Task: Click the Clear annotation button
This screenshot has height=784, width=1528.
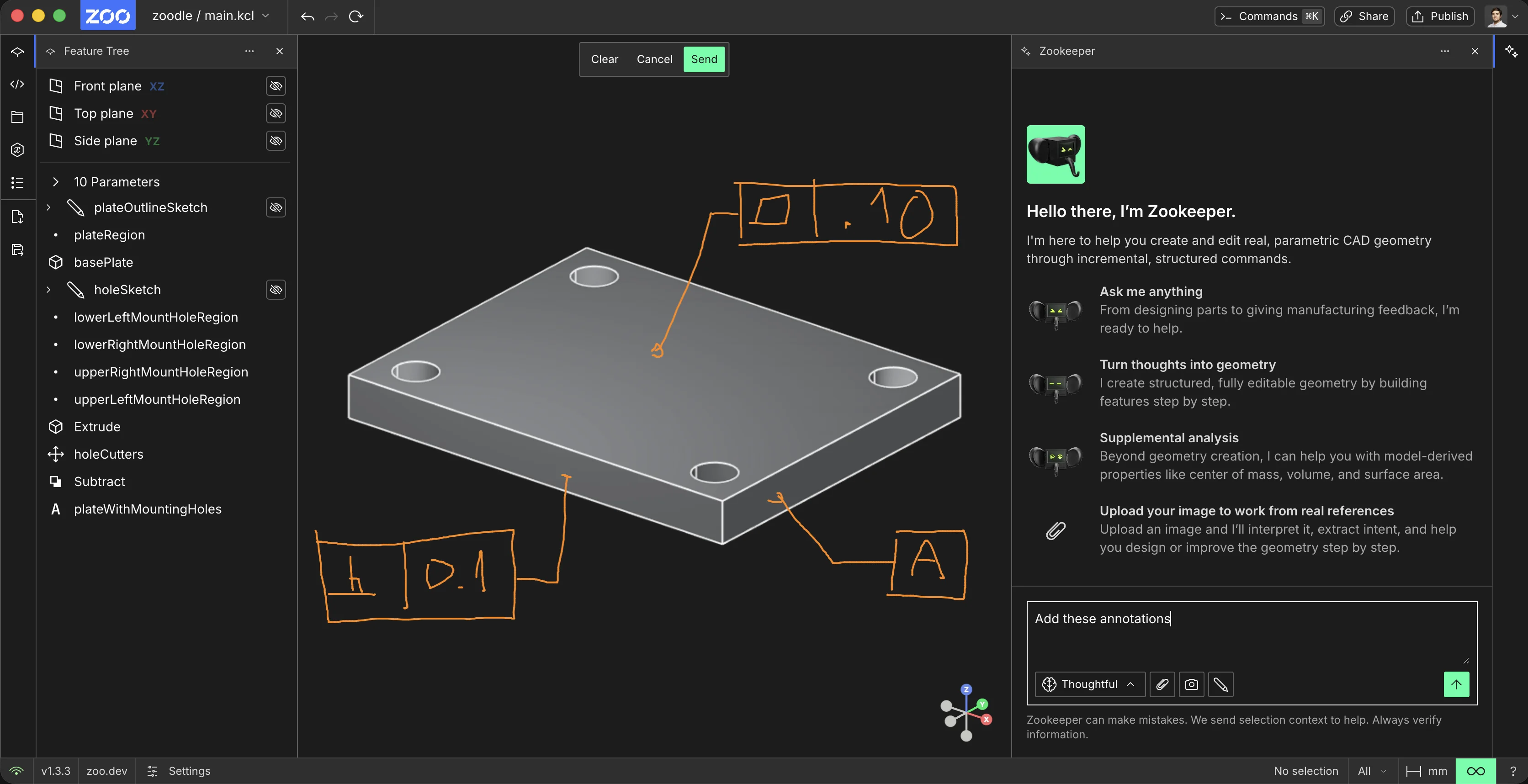Action: 605,59
